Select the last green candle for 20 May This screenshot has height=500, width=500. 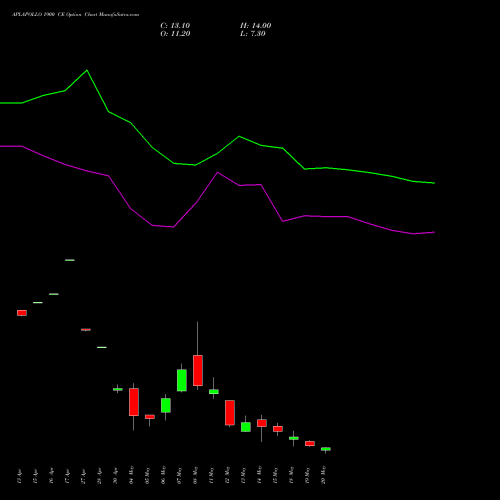(326, 449)
